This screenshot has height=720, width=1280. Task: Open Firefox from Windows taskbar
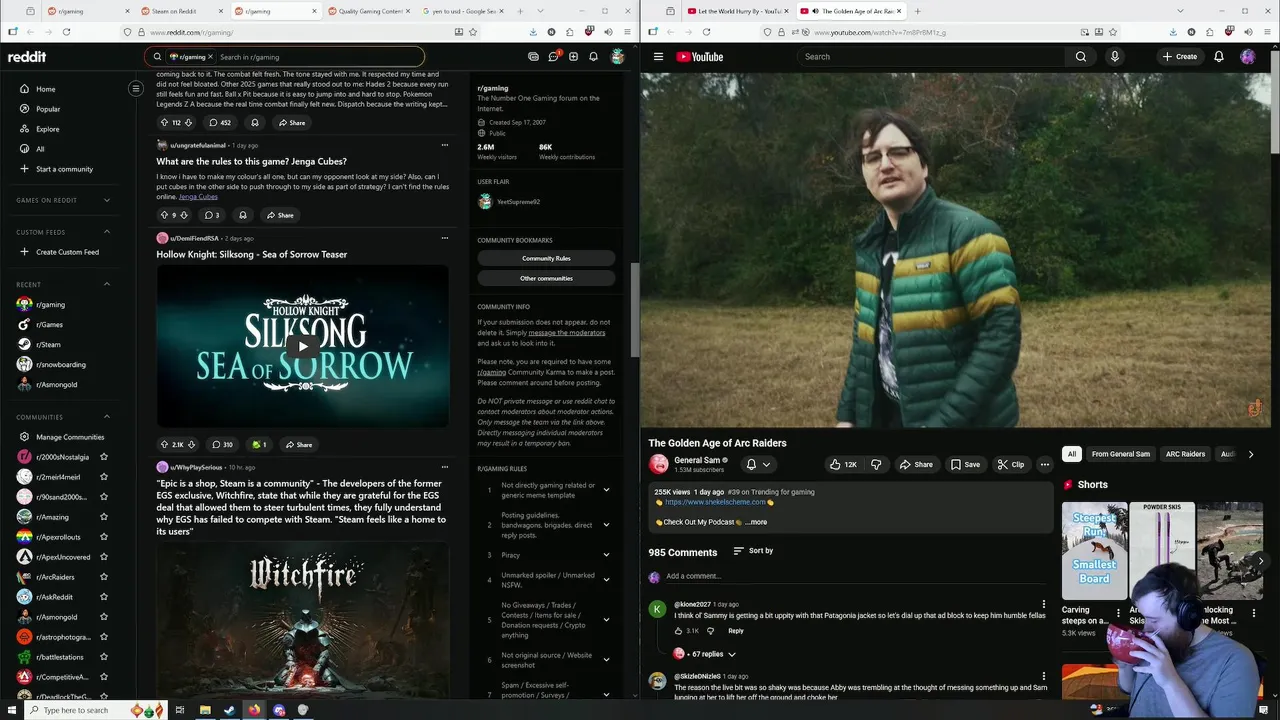coord(254,710)
